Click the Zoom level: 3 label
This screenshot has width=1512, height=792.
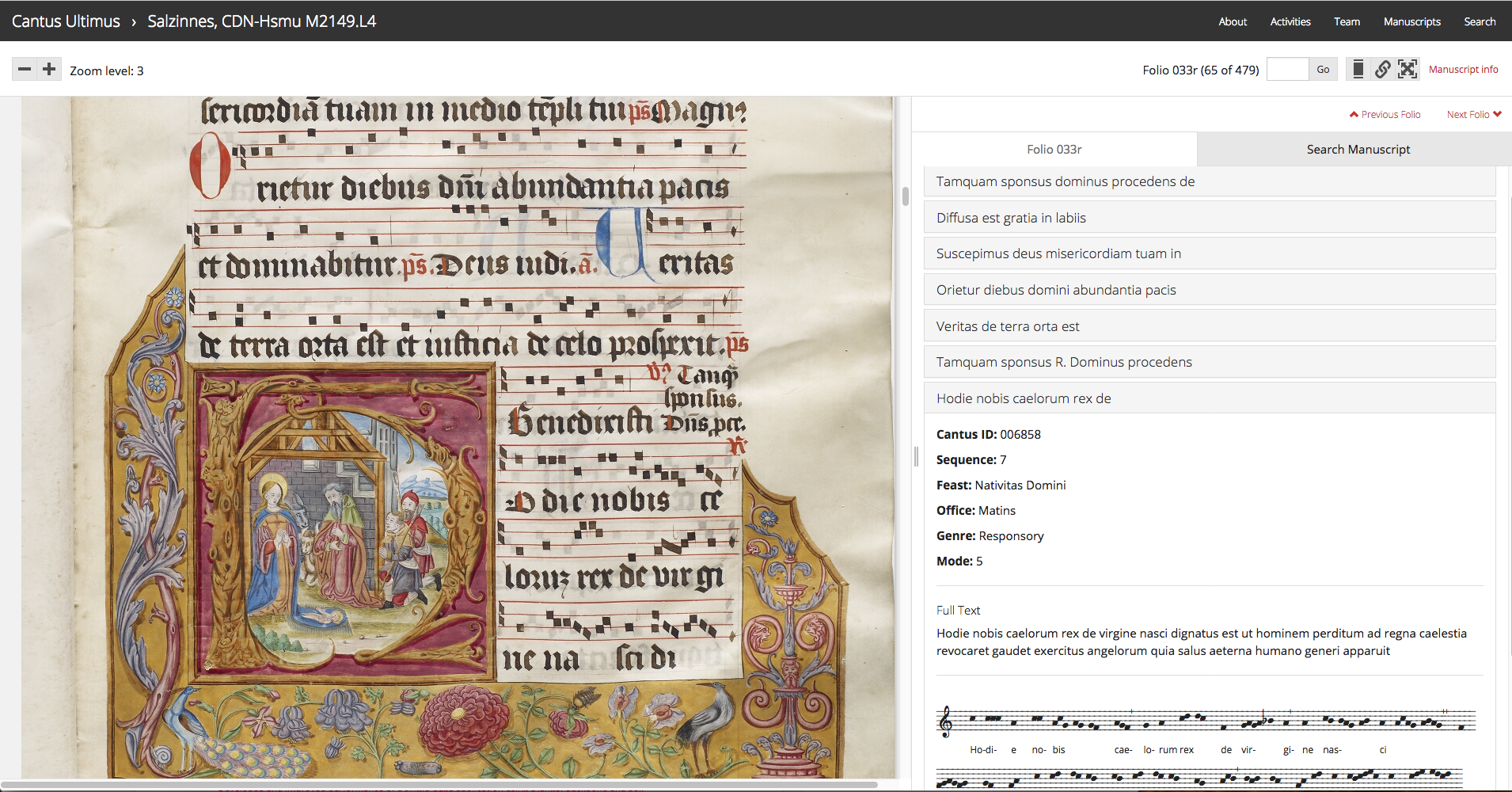(107, 70)
